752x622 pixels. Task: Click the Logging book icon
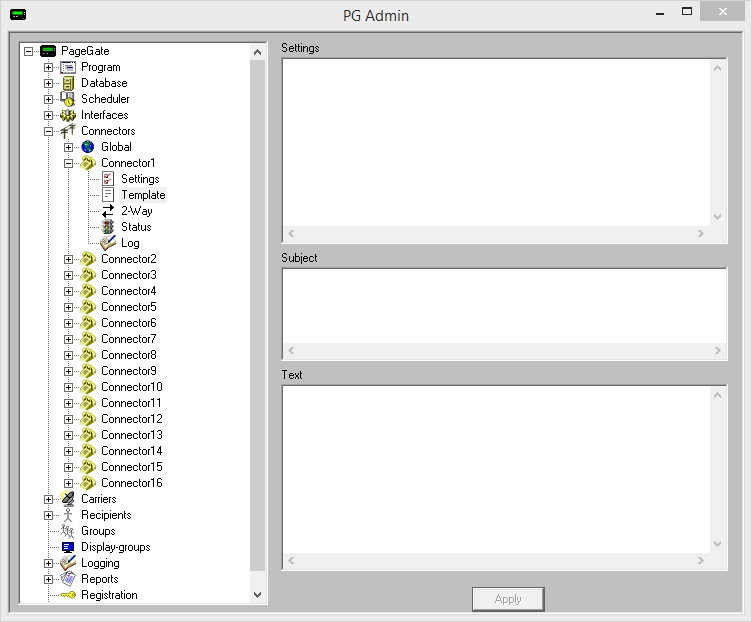[68, 563]
